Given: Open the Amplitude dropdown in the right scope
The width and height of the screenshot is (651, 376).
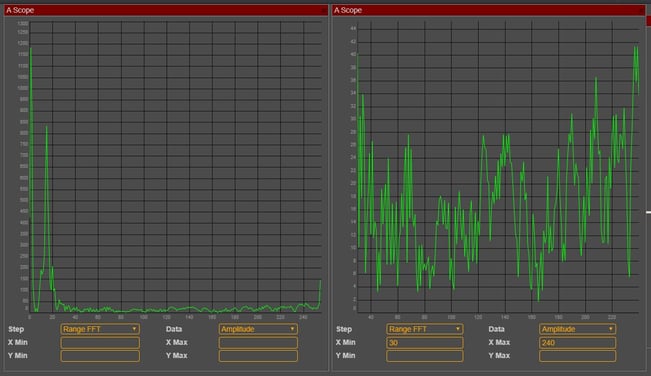Looking at the screenshot, I should point(578,329).
